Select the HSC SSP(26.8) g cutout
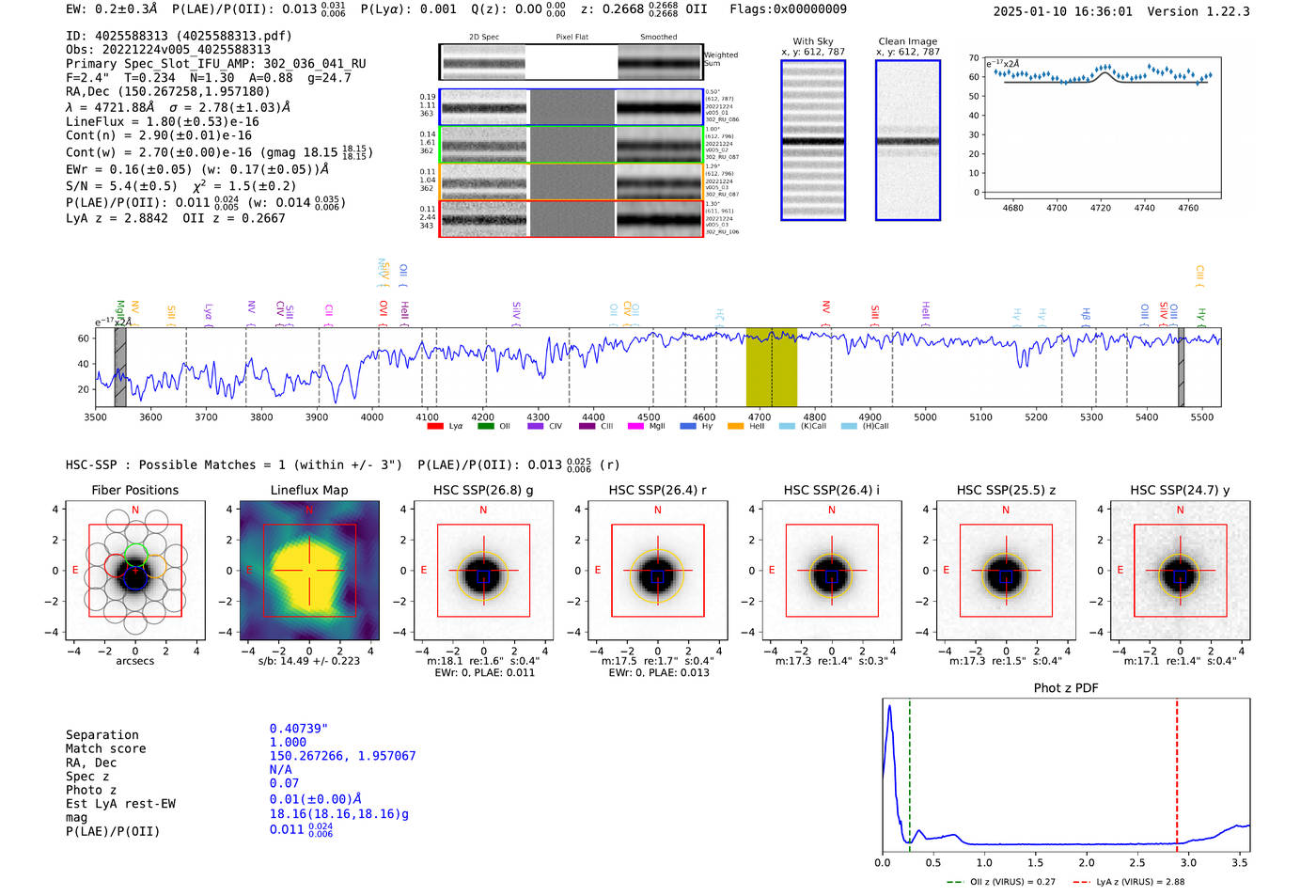1316x896 pixels. coord(483,571)
